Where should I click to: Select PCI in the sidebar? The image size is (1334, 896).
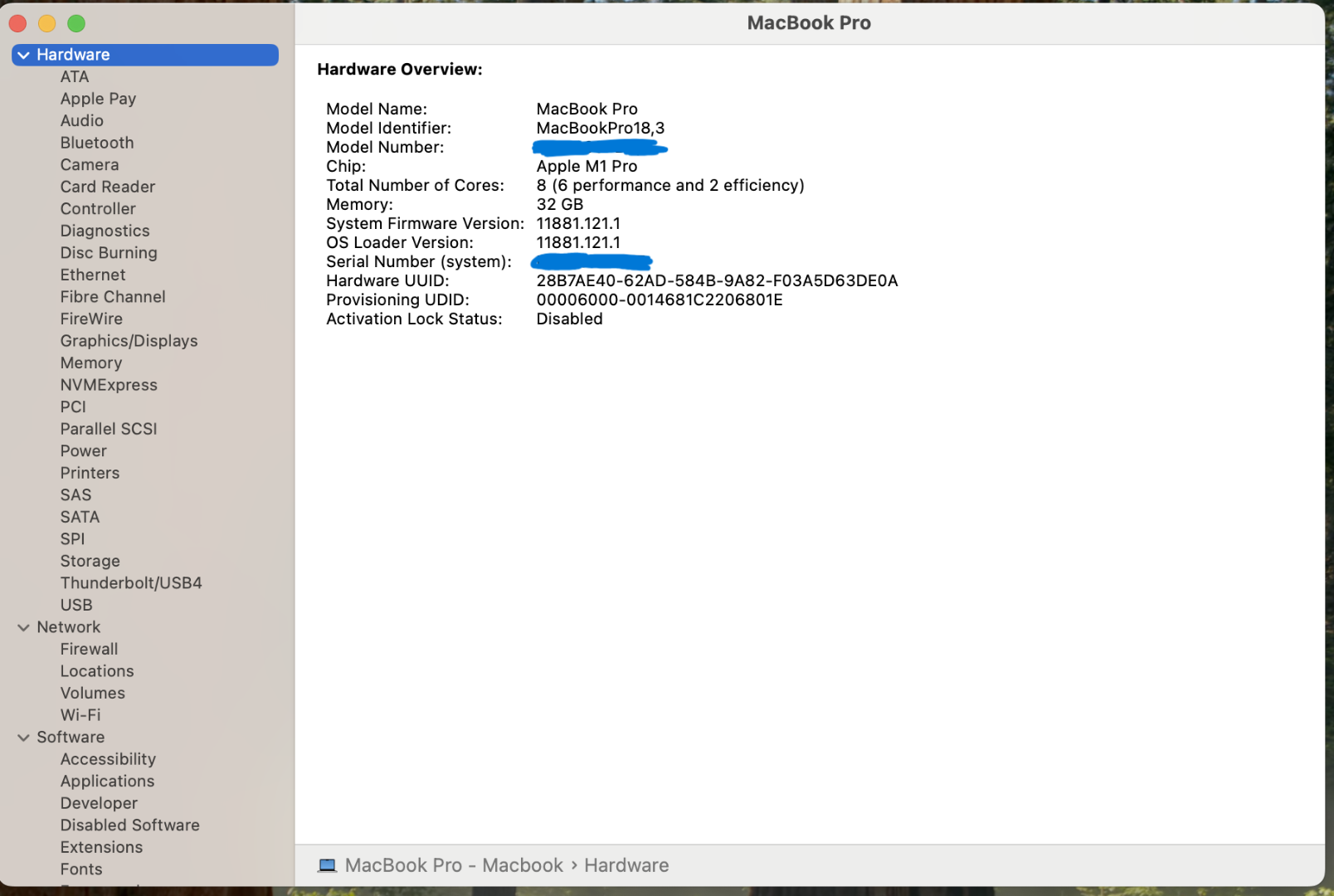pyautogui.click(x=73, y=407)
